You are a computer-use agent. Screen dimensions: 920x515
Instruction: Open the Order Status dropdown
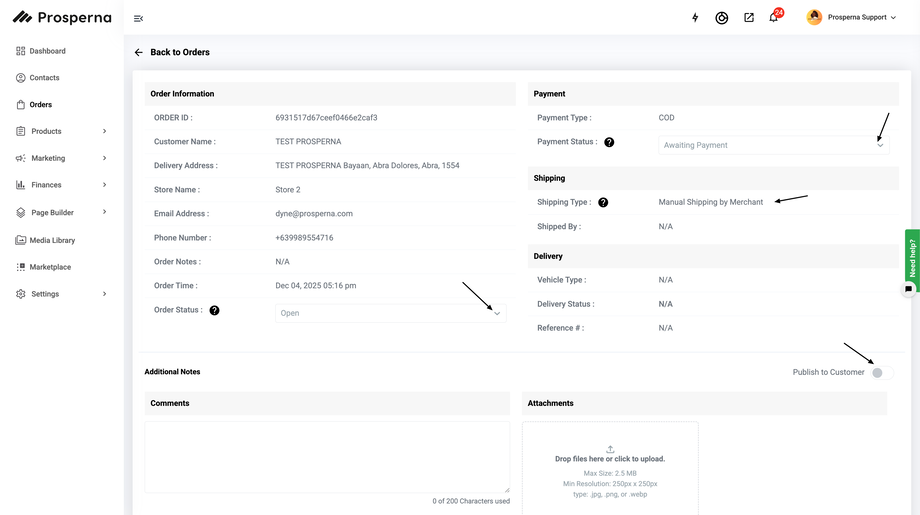point(390,313)
